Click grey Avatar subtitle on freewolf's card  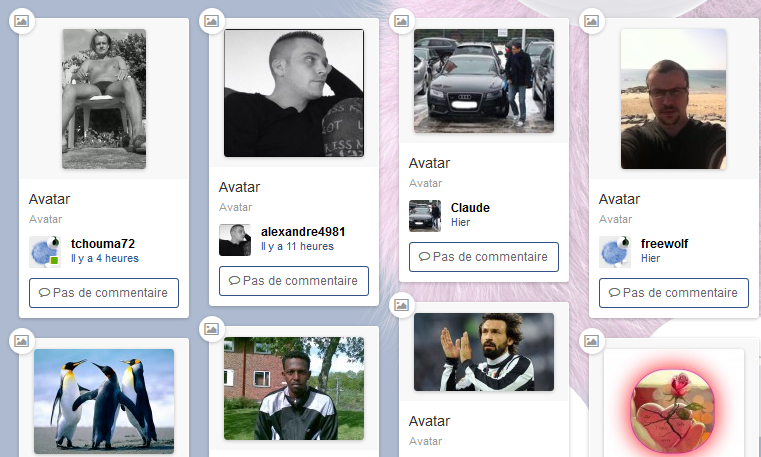[615, 219]
